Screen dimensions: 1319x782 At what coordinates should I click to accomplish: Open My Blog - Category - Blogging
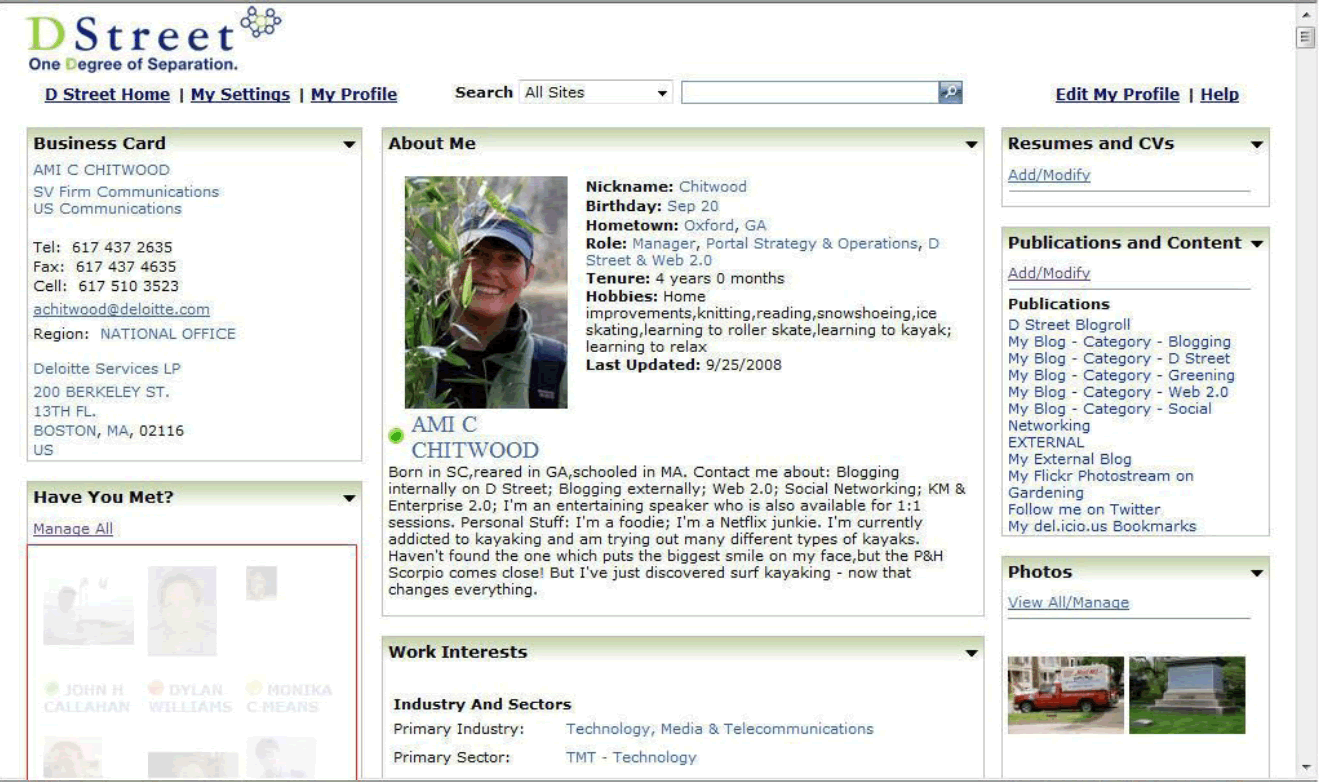coord(1119,342)
